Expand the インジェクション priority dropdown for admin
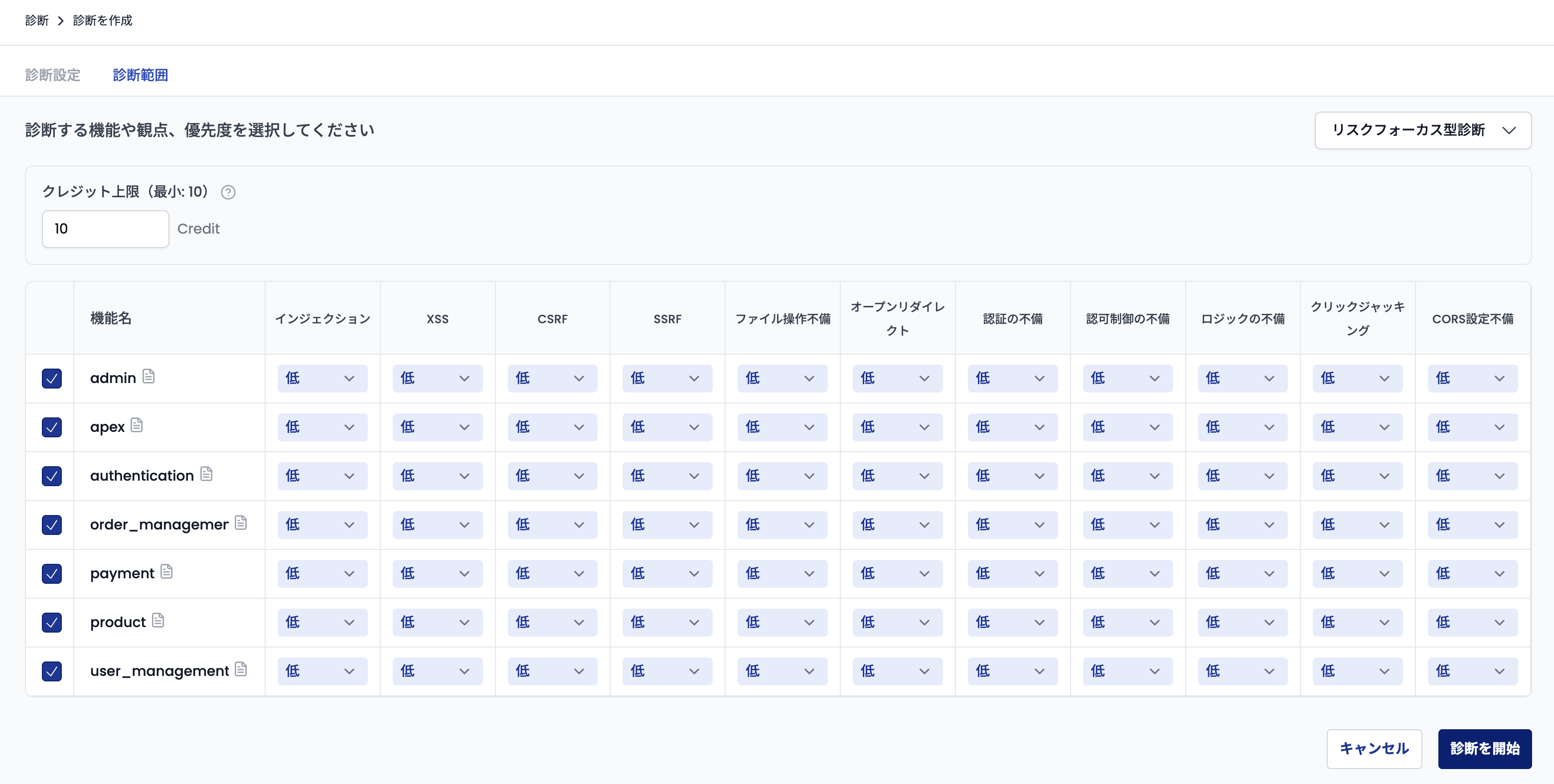Viewport: 1554px width, 784px height. [321, 378]
